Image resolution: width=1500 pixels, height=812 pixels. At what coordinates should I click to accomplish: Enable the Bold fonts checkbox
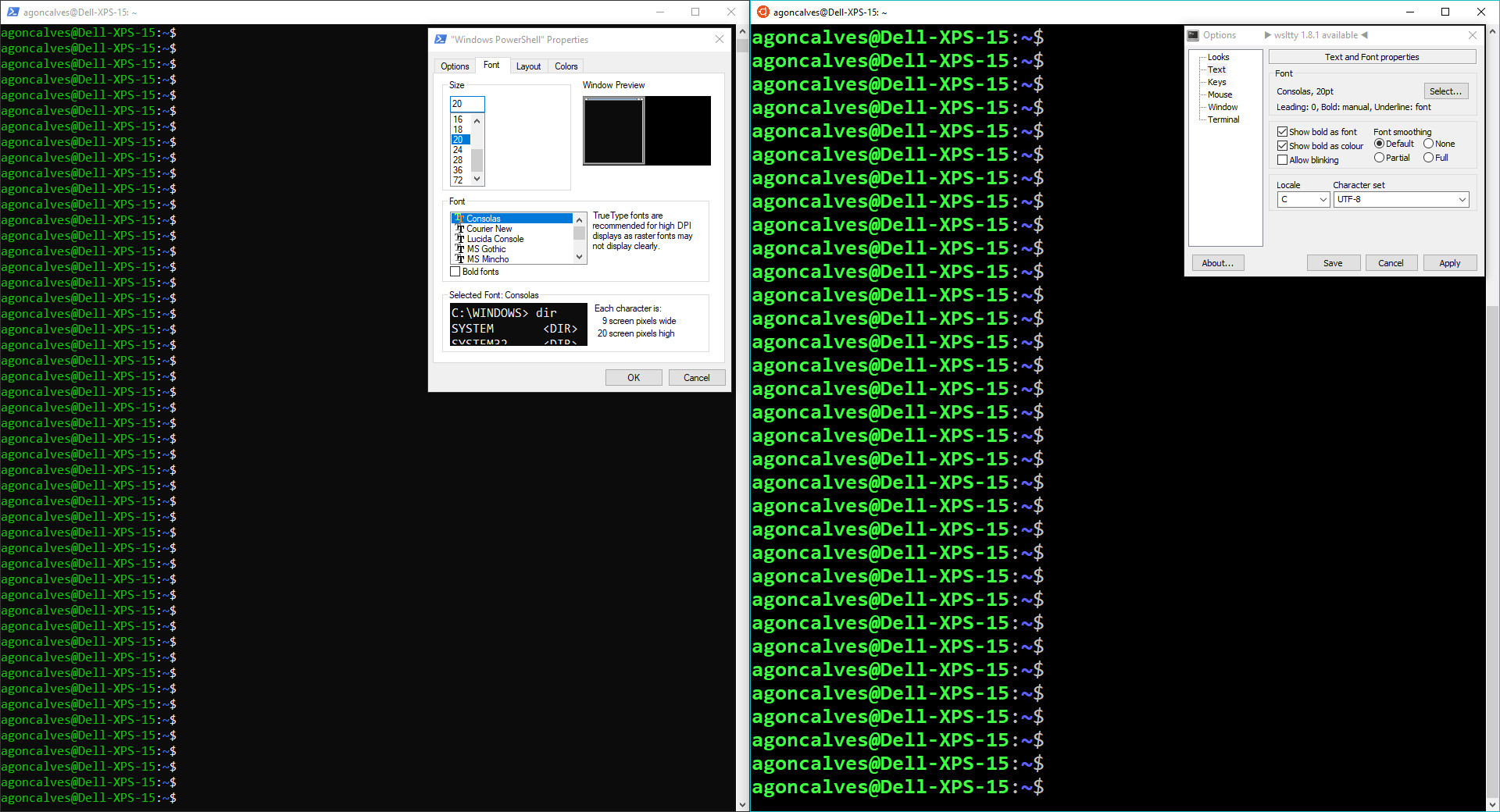pyautogui.click(x=455, y=272)
